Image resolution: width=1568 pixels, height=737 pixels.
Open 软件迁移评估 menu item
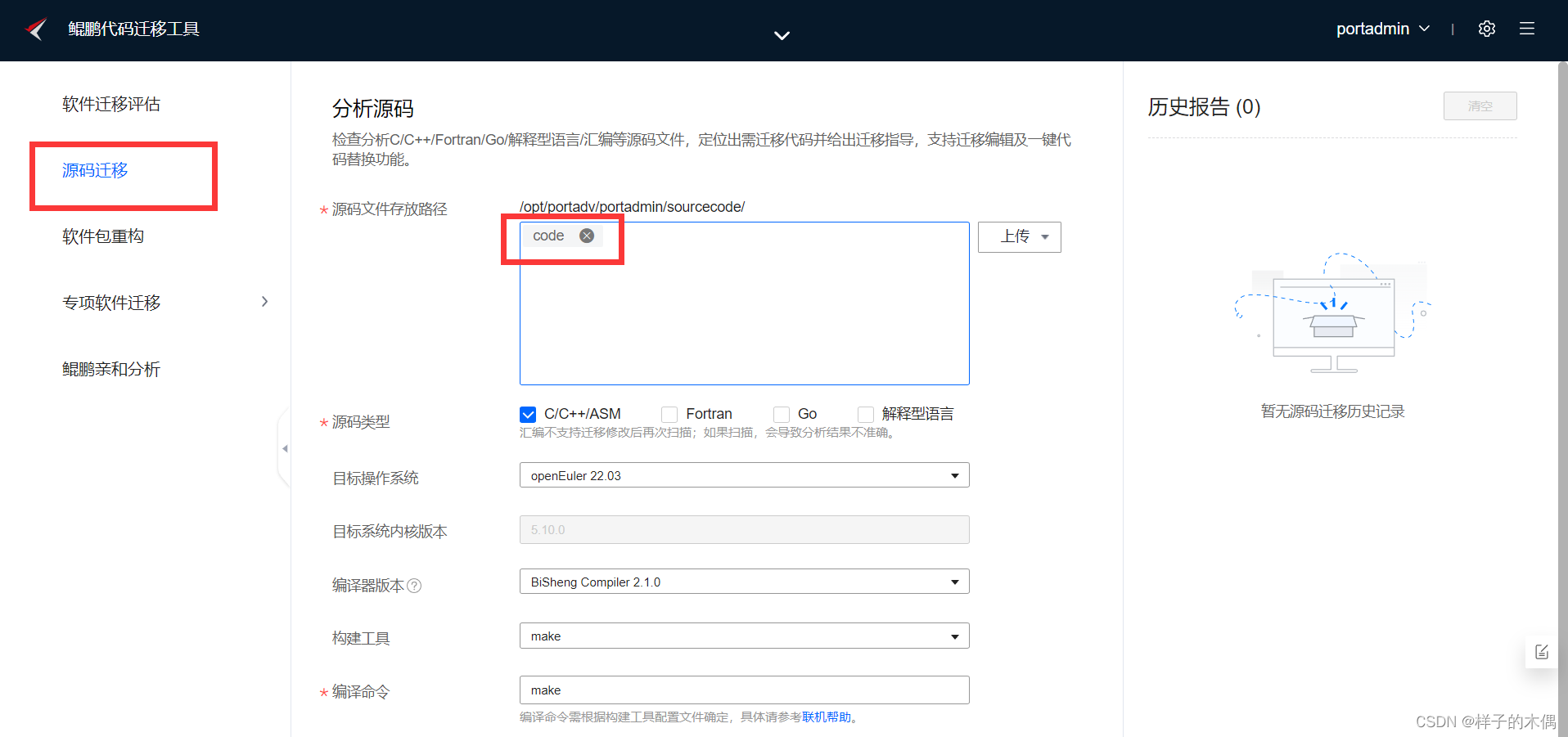[x=111, y=104]
